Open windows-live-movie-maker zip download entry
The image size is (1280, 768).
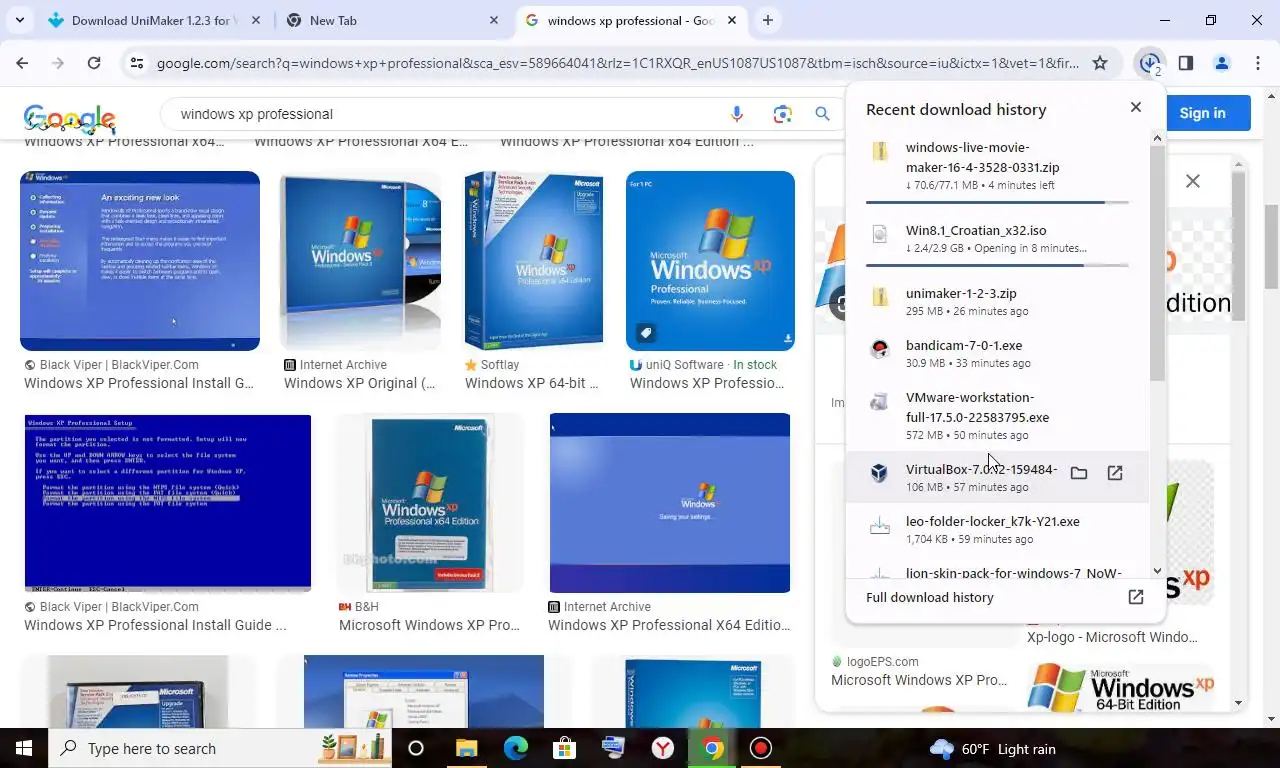[x=998, y=166]
